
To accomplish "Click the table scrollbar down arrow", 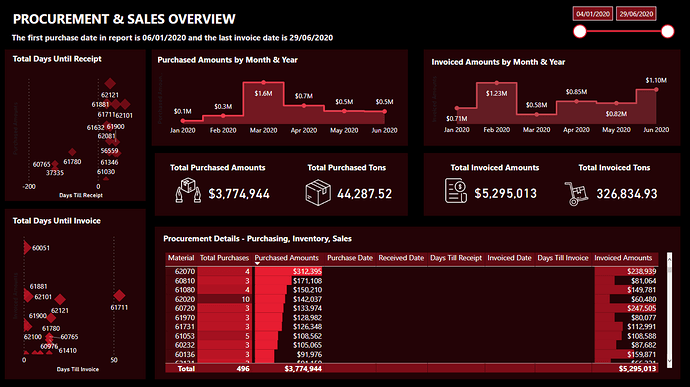I will click(x=669, y=361).
